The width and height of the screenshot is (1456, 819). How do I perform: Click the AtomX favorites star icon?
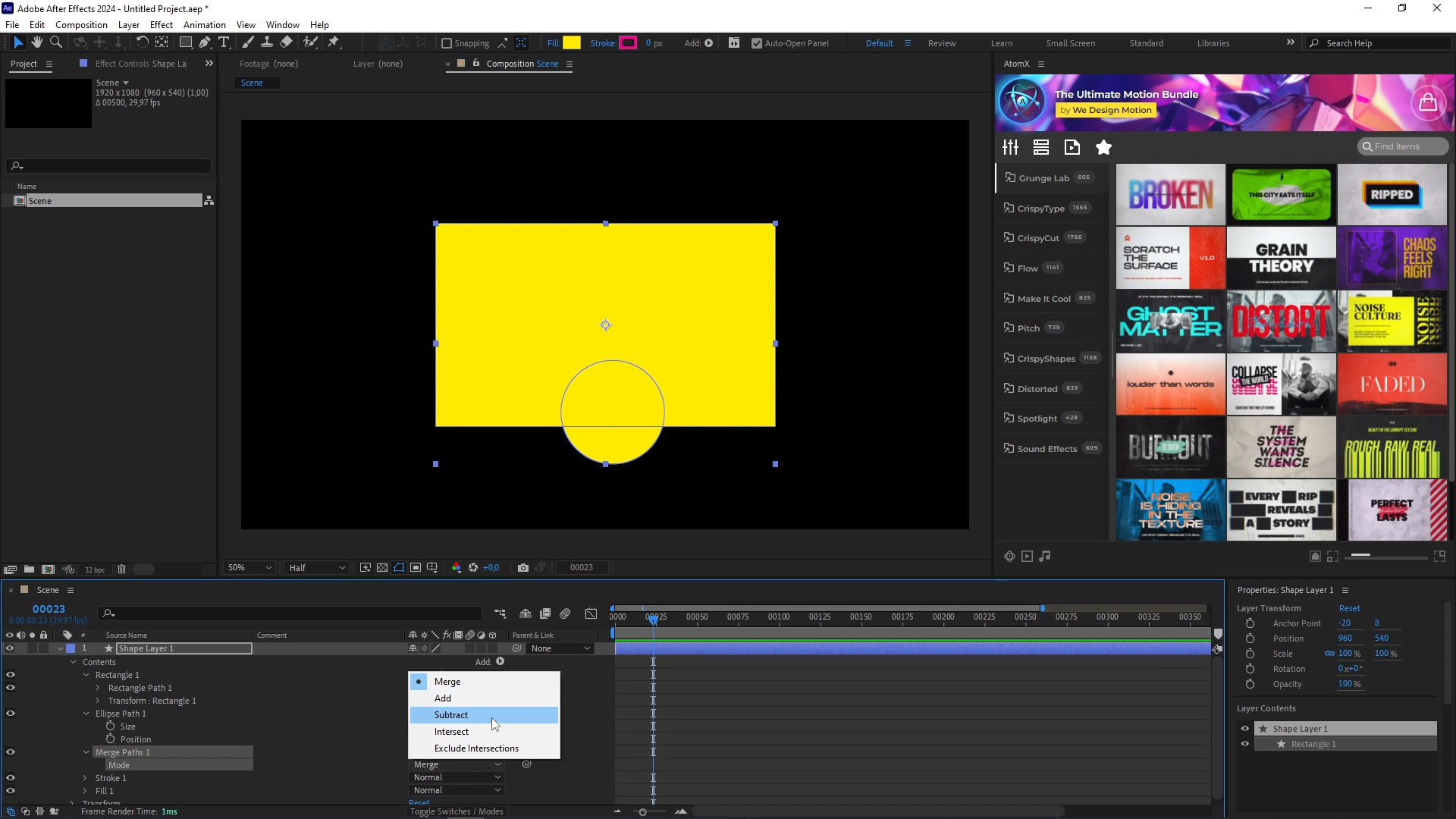pos(1103,147)
